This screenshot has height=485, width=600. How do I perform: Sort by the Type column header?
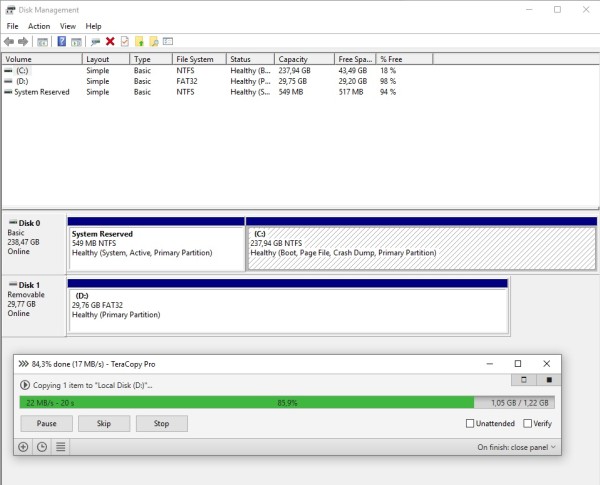[151, 59]
